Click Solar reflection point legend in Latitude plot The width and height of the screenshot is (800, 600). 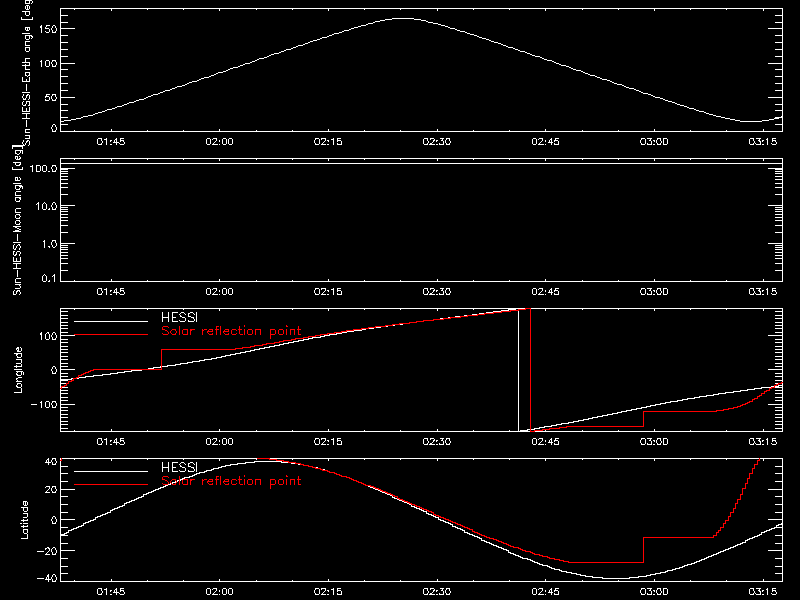click(231, 481)
